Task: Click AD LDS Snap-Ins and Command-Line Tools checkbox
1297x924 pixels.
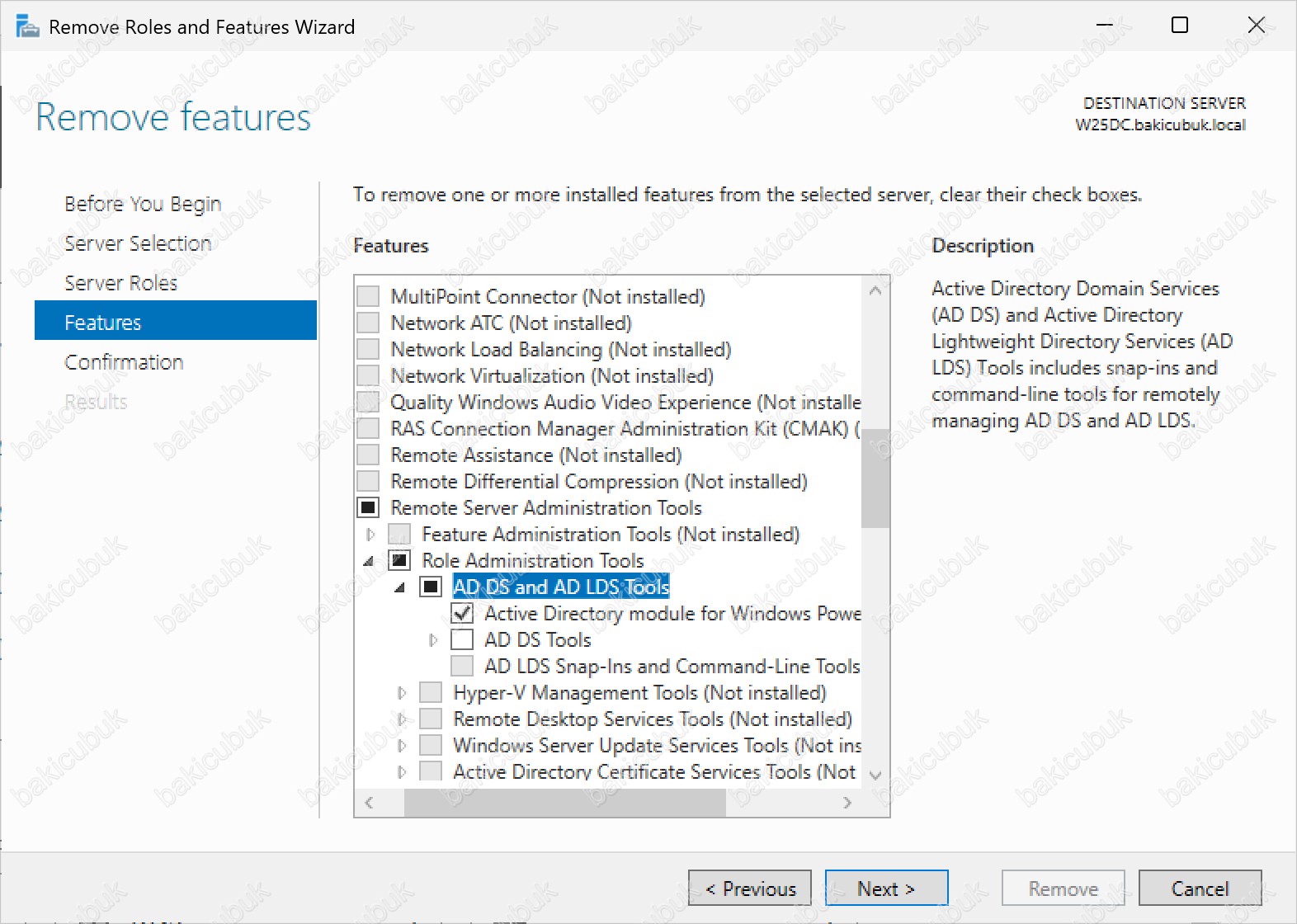Action: pos(462,666)
